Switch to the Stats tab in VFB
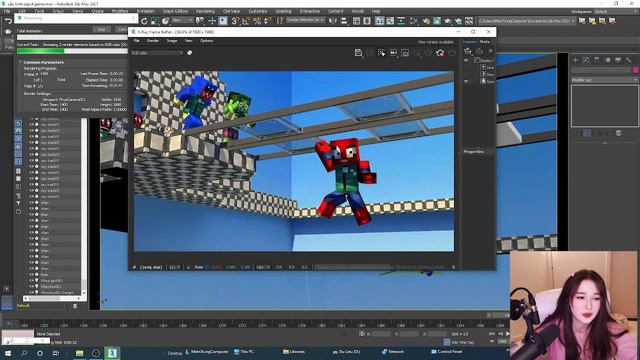The image size is (640, 360). (484, 42)
